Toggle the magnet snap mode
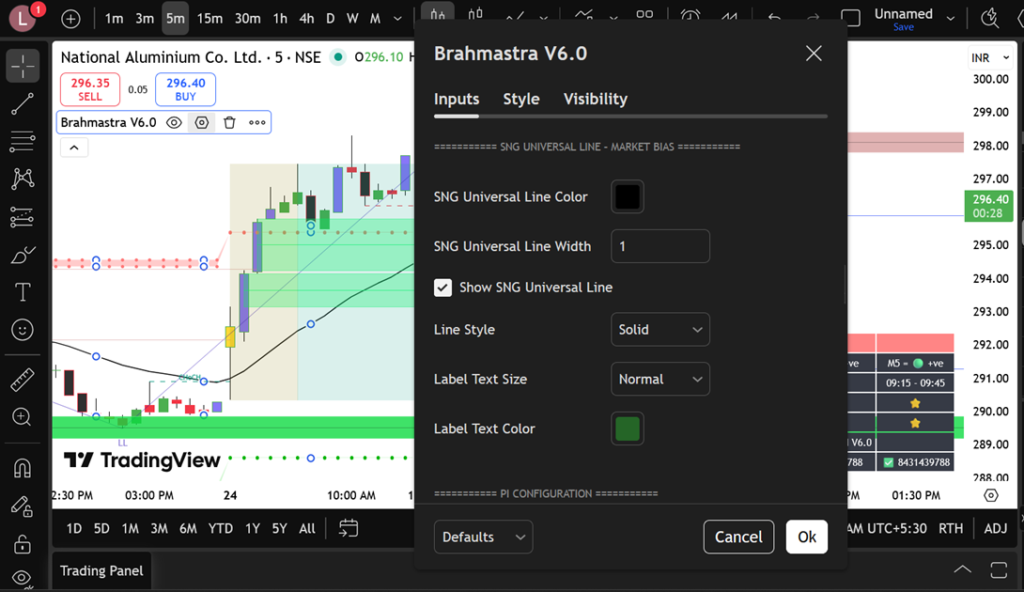 (22, 468)
